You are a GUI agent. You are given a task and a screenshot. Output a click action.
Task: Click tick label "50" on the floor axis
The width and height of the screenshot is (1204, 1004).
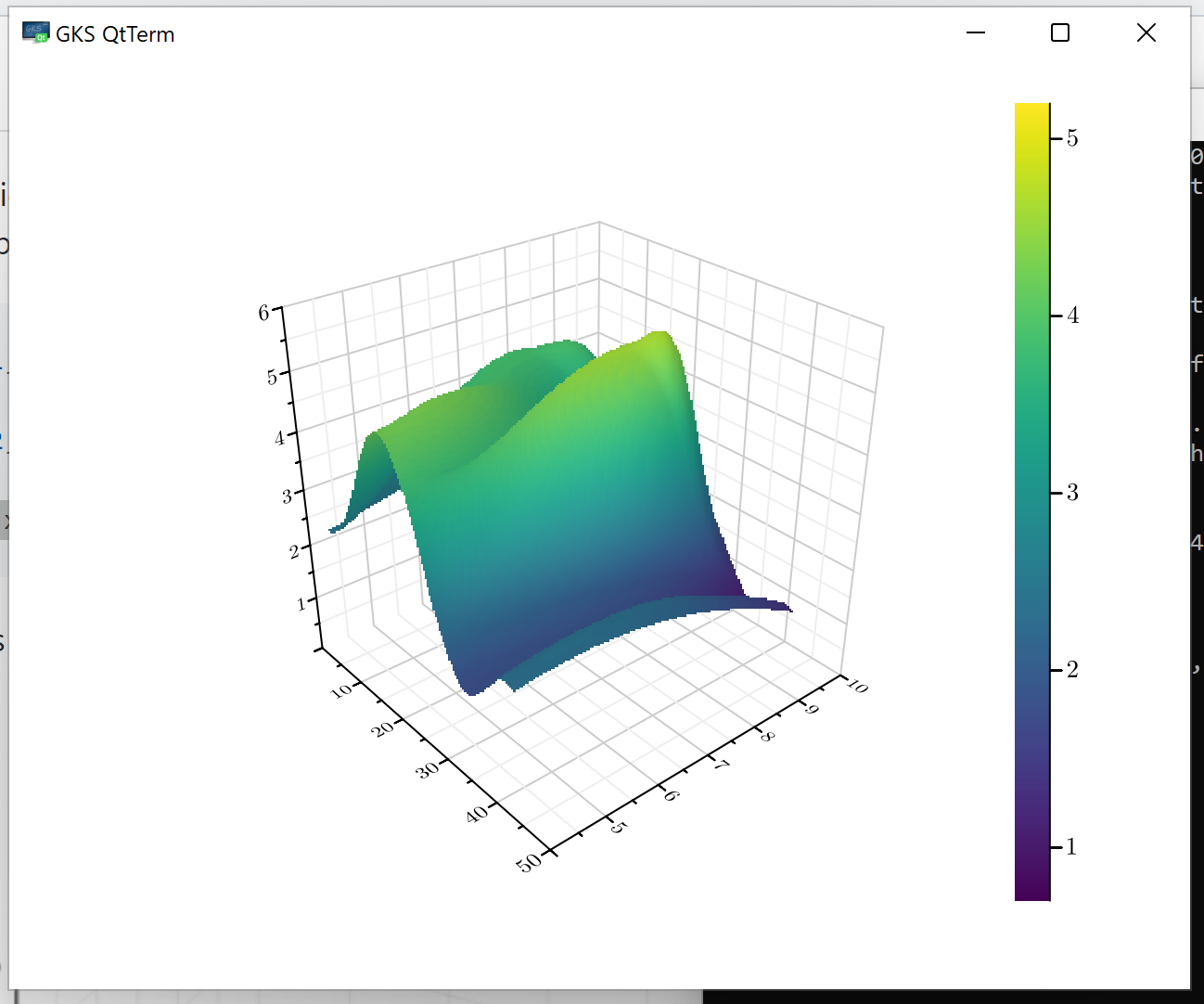pyautogui.click(x=529, y=863)
